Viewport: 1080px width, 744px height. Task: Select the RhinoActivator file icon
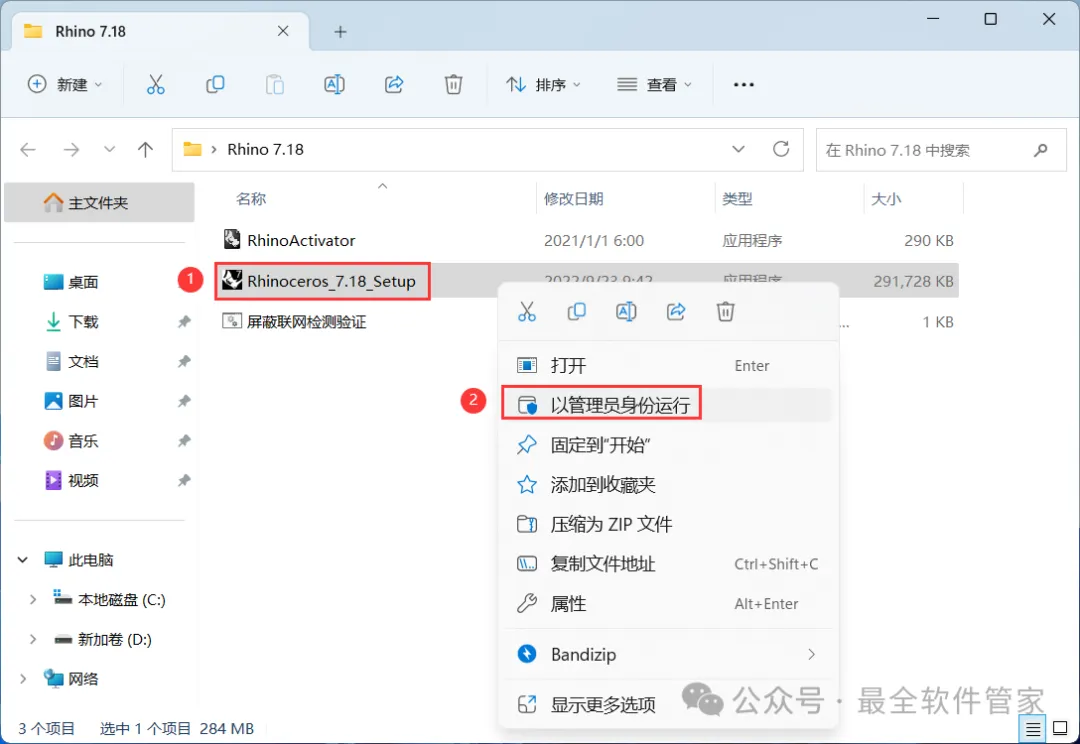point(232,240)
